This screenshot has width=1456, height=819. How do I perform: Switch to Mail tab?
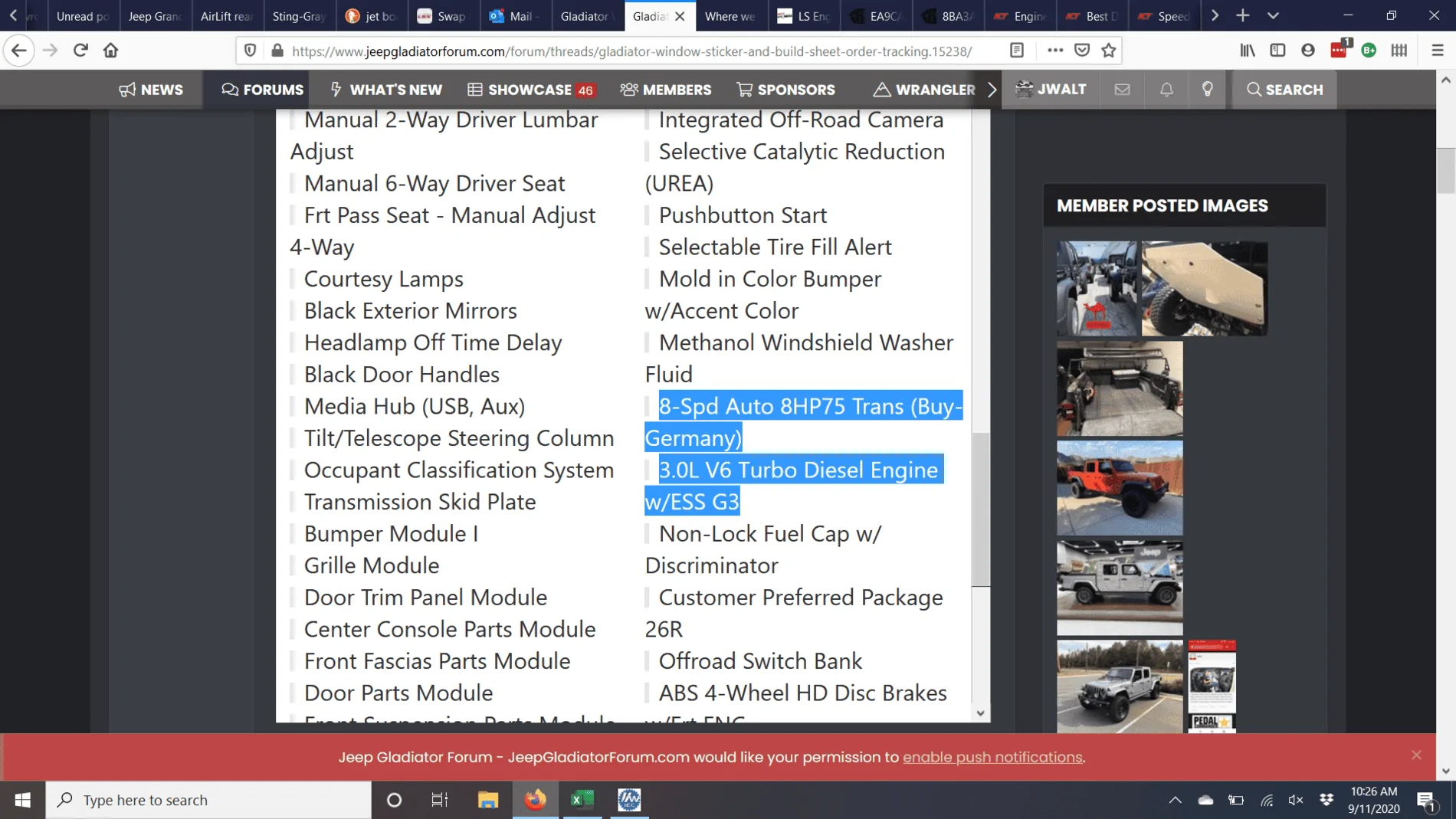515,16
